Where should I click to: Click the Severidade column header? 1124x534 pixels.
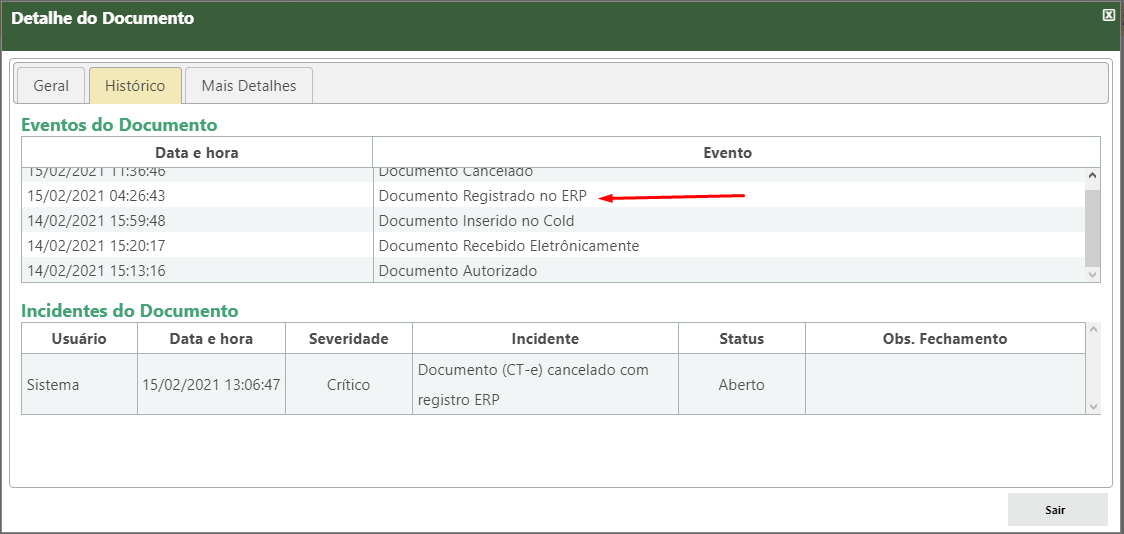[348, 339]
